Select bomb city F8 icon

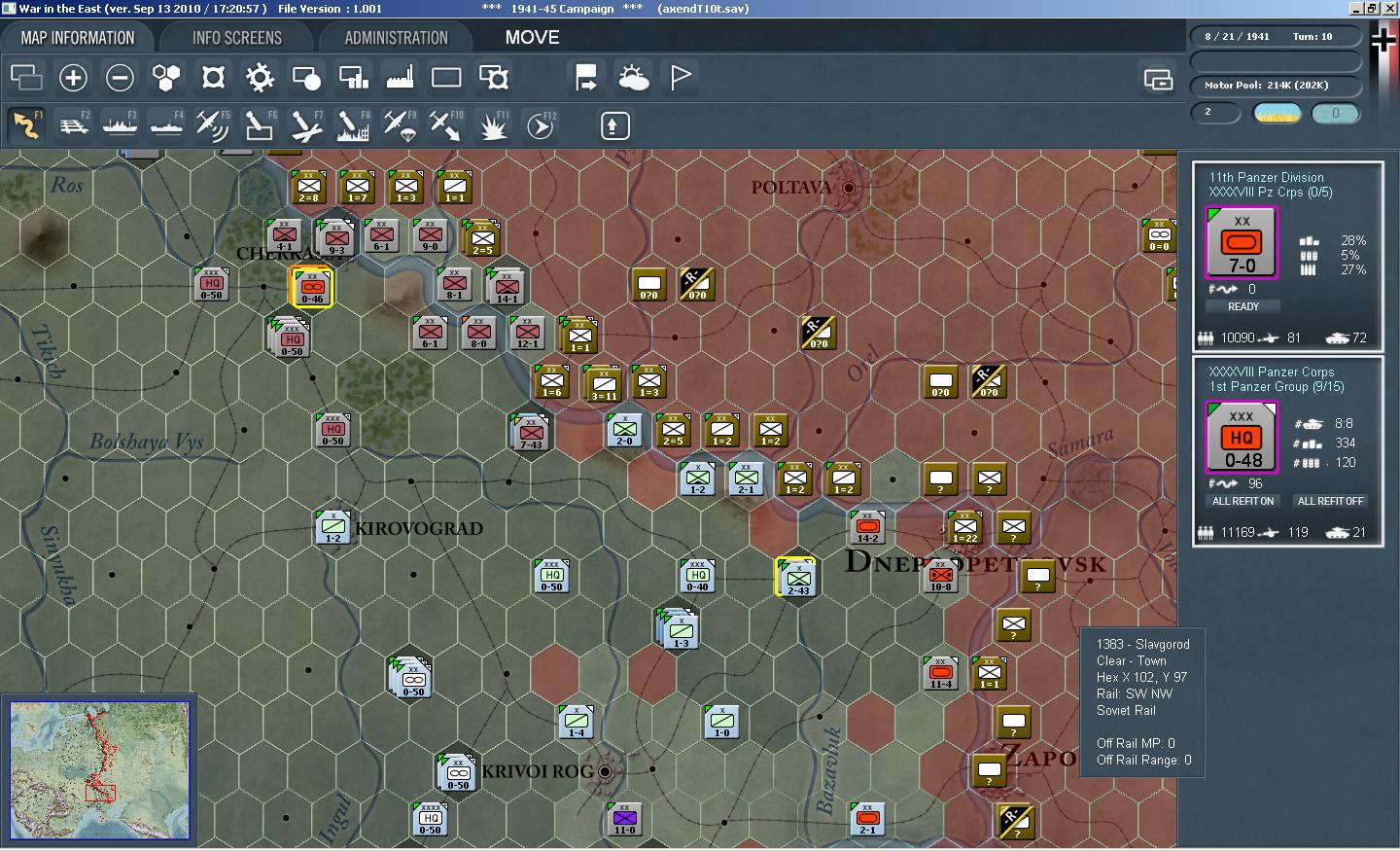353,125
